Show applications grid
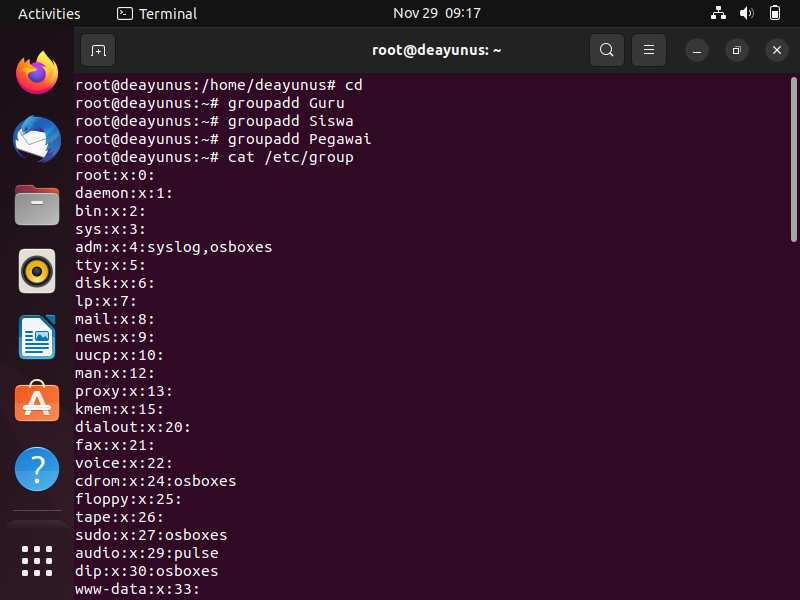Viewport: 800px width, 600px height. (x=37, y=561)
